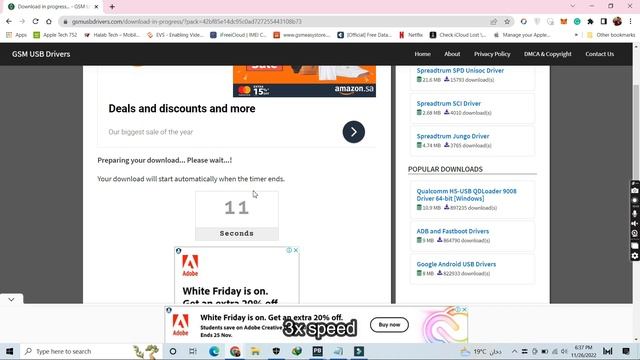Click the GSM USB Drivers site title
640x360 pixels.
[41, 54]
